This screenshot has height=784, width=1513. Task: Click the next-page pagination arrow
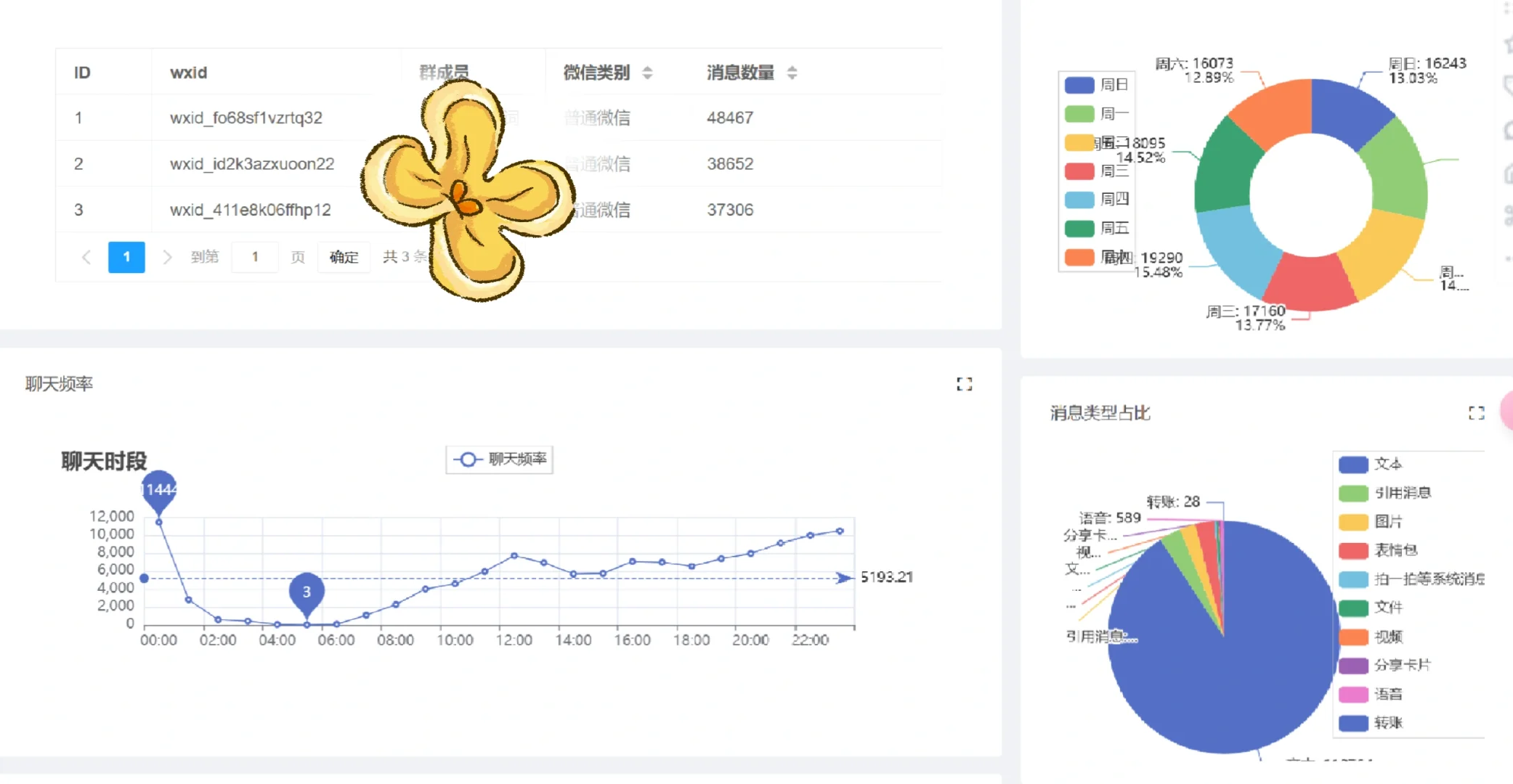point(168,257)
